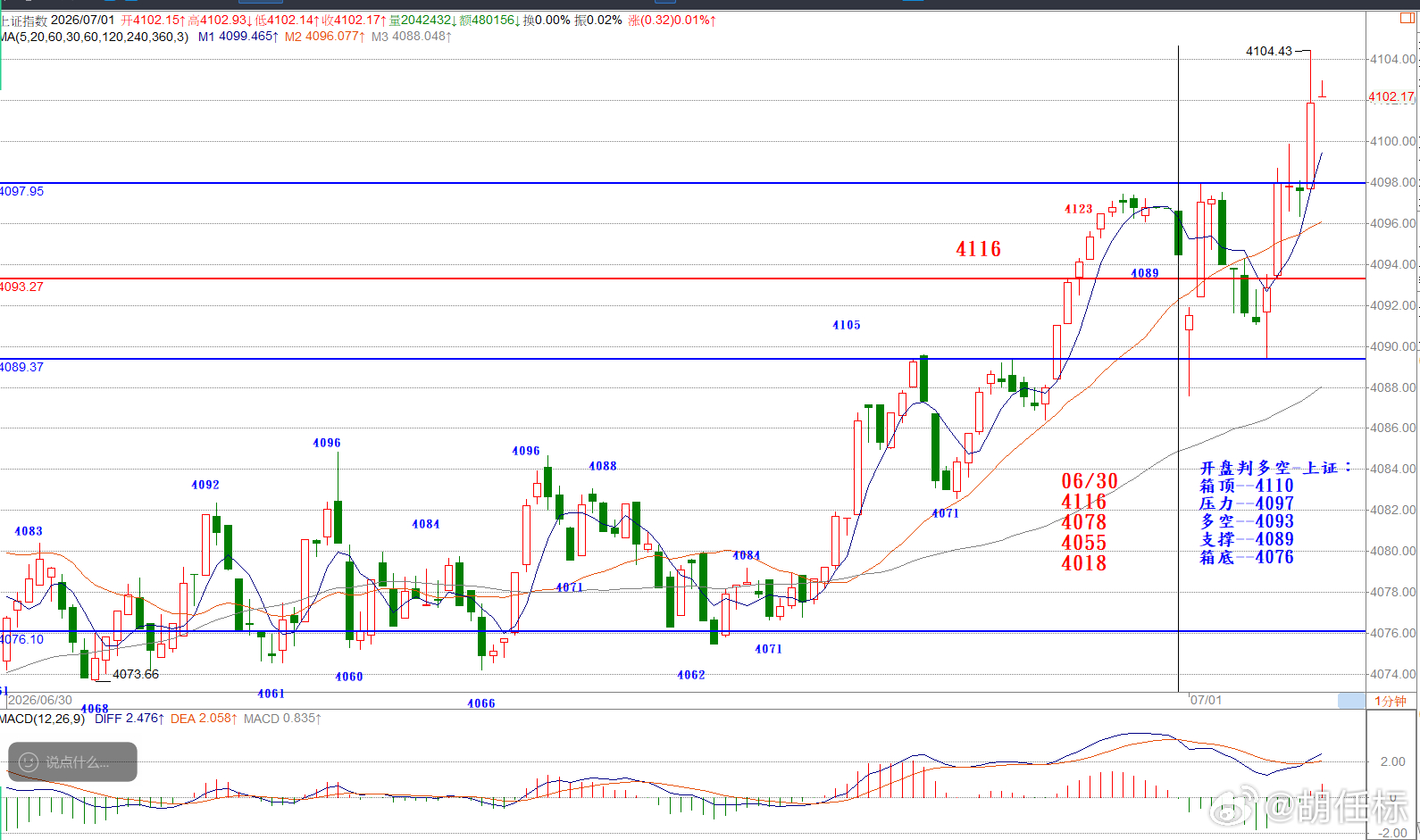Viewport: 1420px width, 840px height.
Task: Select the red 4055 annotation
Action: click(1084, 543)
